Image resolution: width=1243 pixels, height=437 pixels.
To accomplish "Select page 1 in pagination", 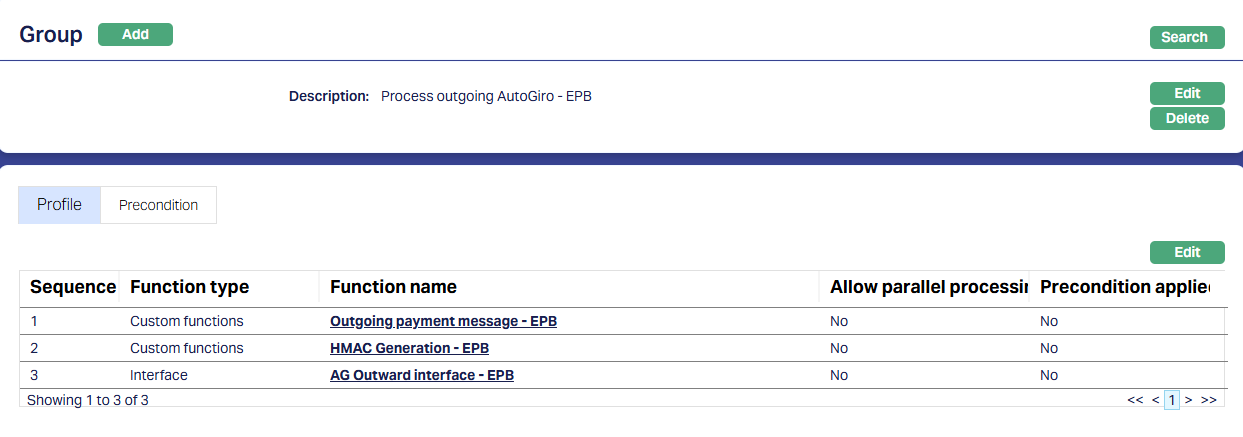I will coord(1171,400).
